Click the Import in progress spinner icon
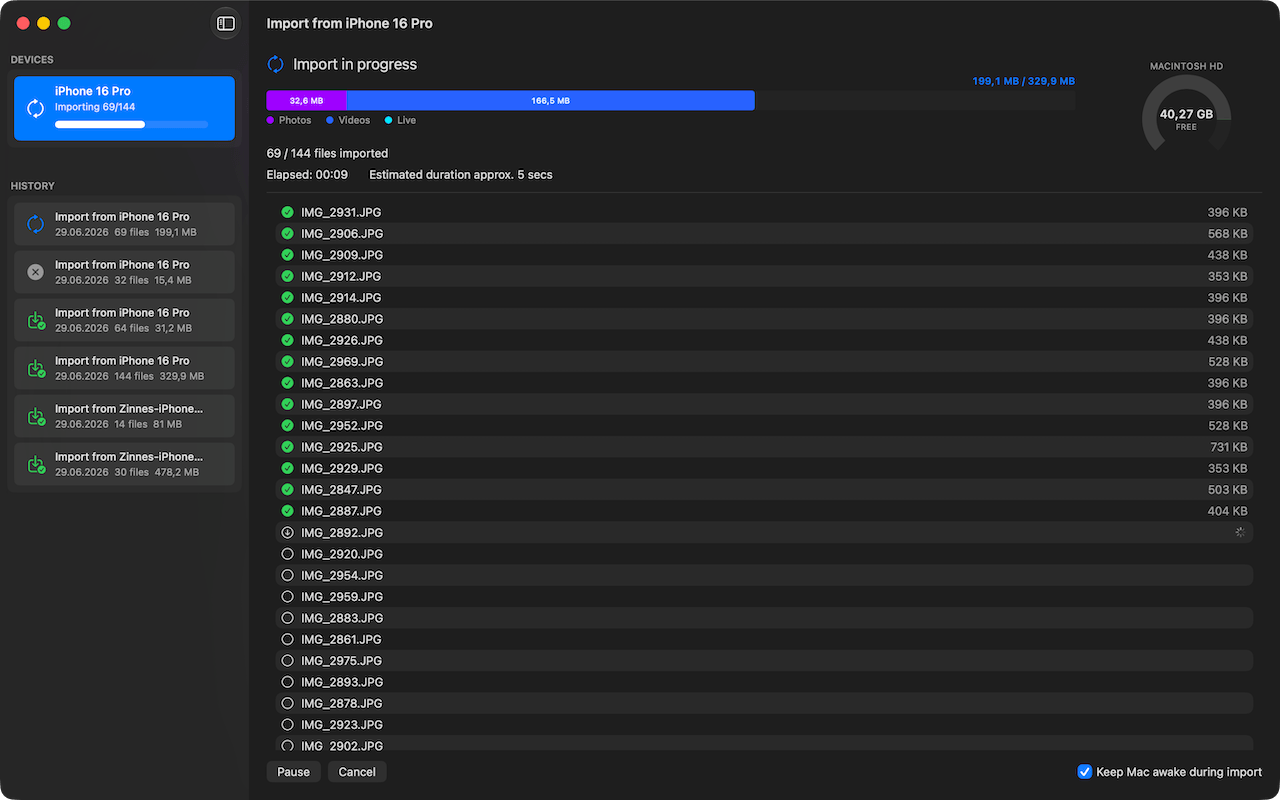This screenshot has height=800, width=1280. coord(275,64)
